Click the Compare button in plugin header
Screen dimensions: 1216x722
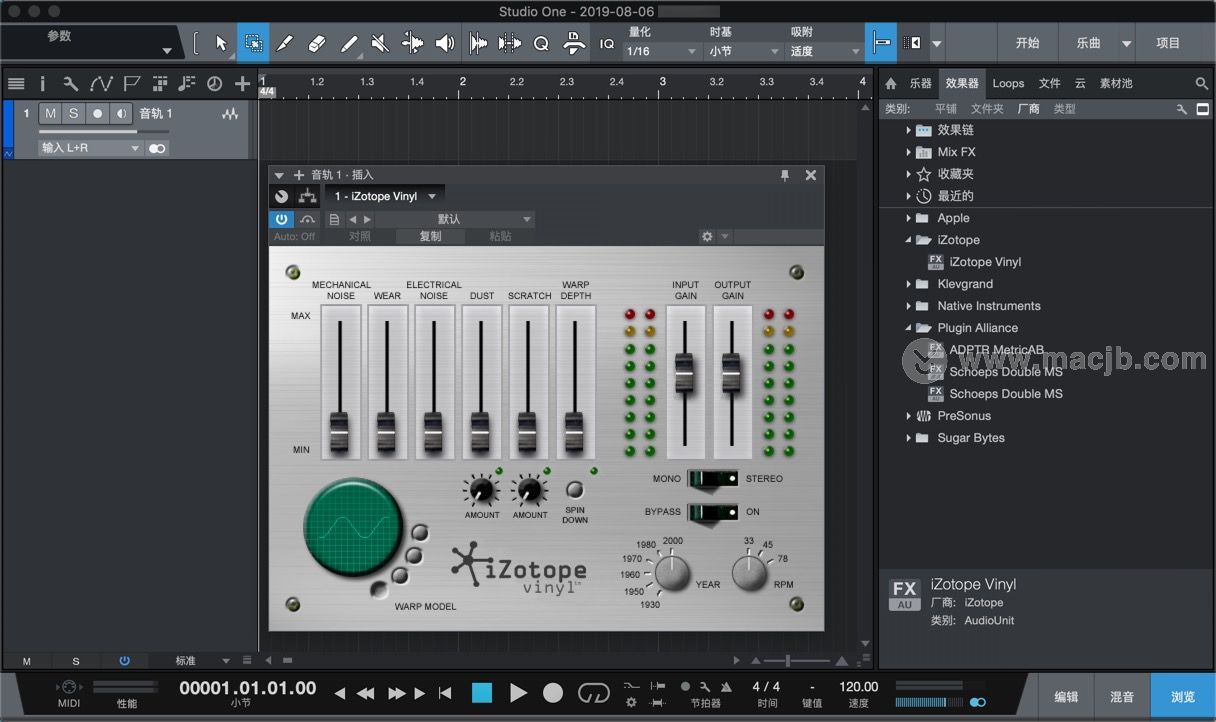tap(359, 237)
